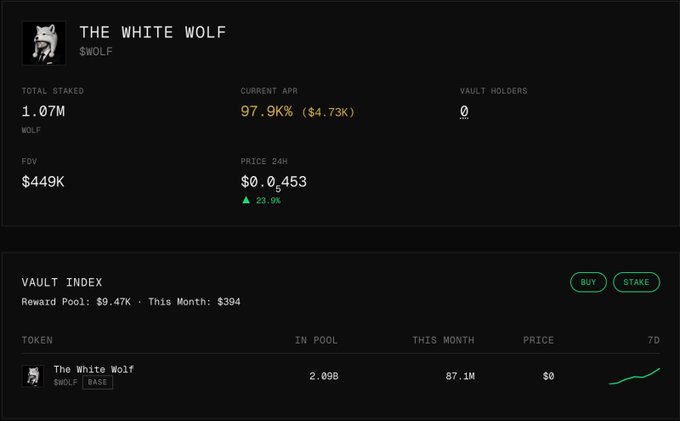The height and width of the screenshot is (421, 680).
Task: Click The White Wolf token name in row
Action: (94, 369)
